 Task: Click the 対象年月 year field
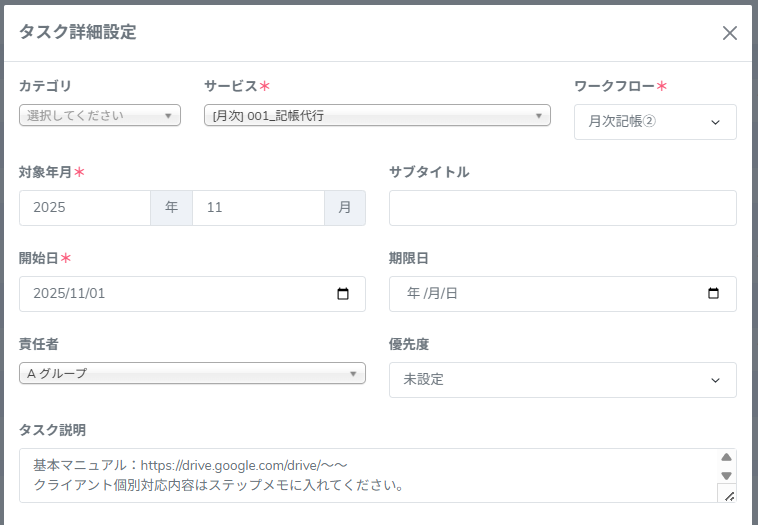[x=85, y=208]
